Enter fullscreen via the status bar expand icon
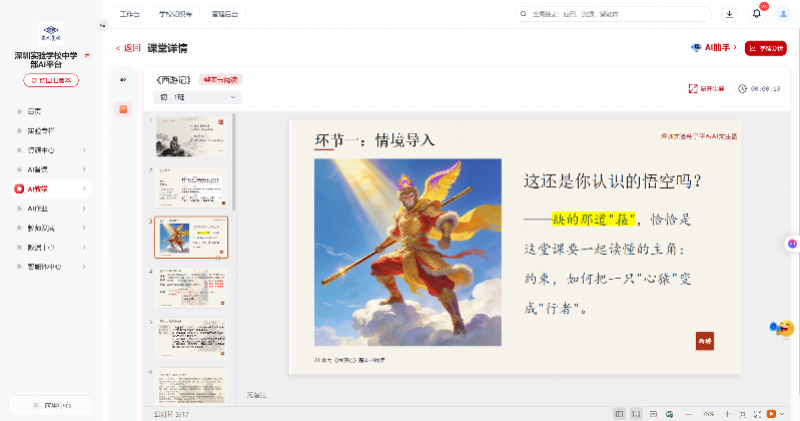 coord(757,414)
